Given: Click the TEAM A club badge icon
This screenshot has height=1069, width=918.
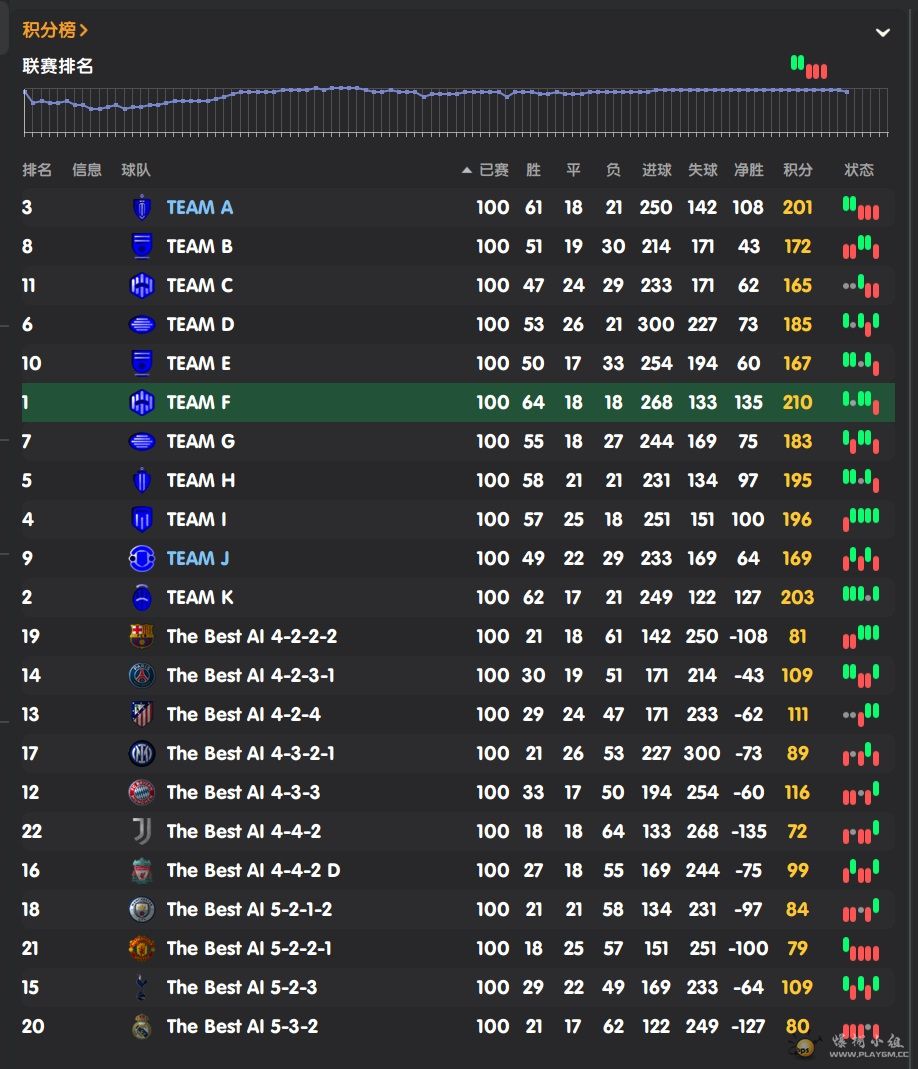Looking at the screenshot, I should point(142,207).
